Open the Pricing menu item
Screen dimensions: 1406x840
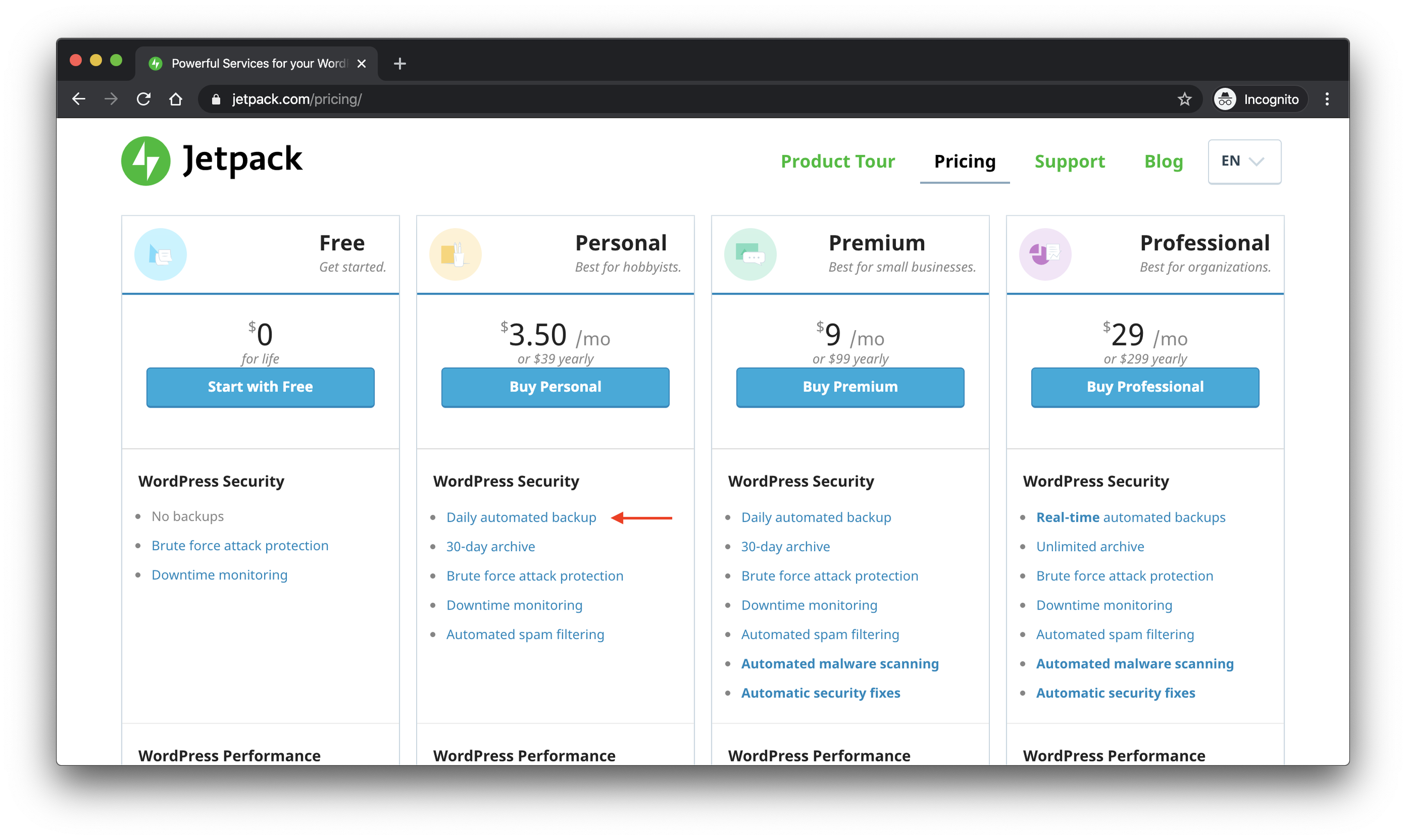tap(965, 161)
